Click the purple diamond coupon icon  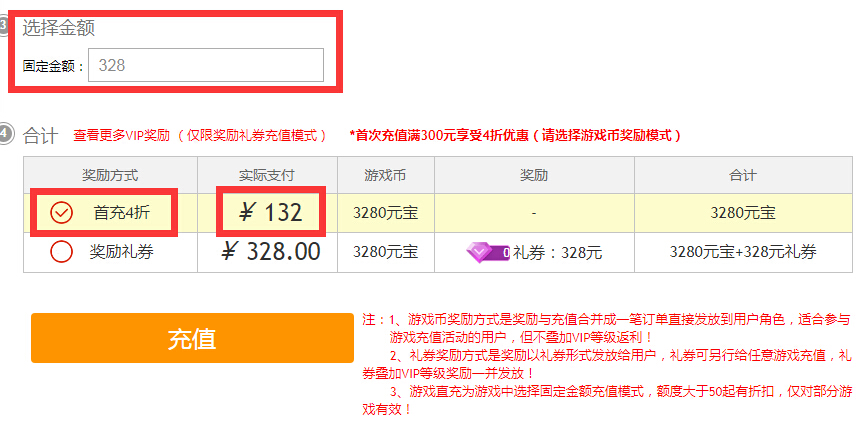[488, 253]
